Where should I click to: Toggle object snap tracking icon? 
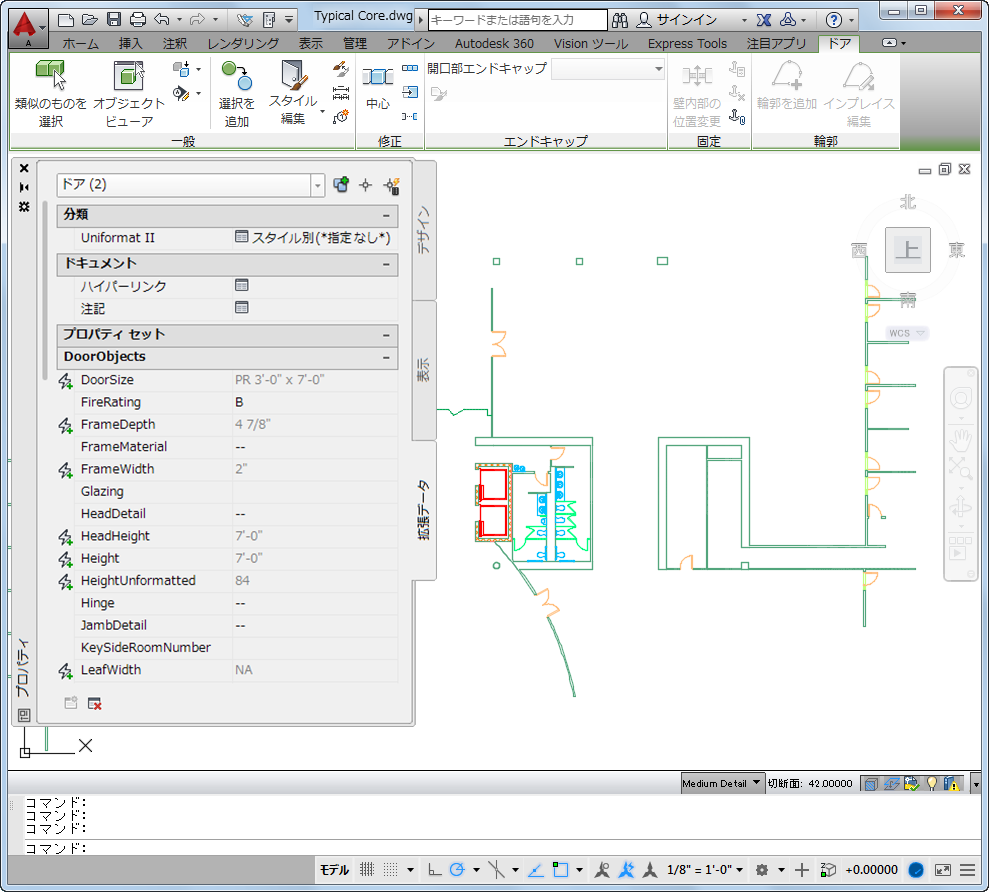(535, 870)
